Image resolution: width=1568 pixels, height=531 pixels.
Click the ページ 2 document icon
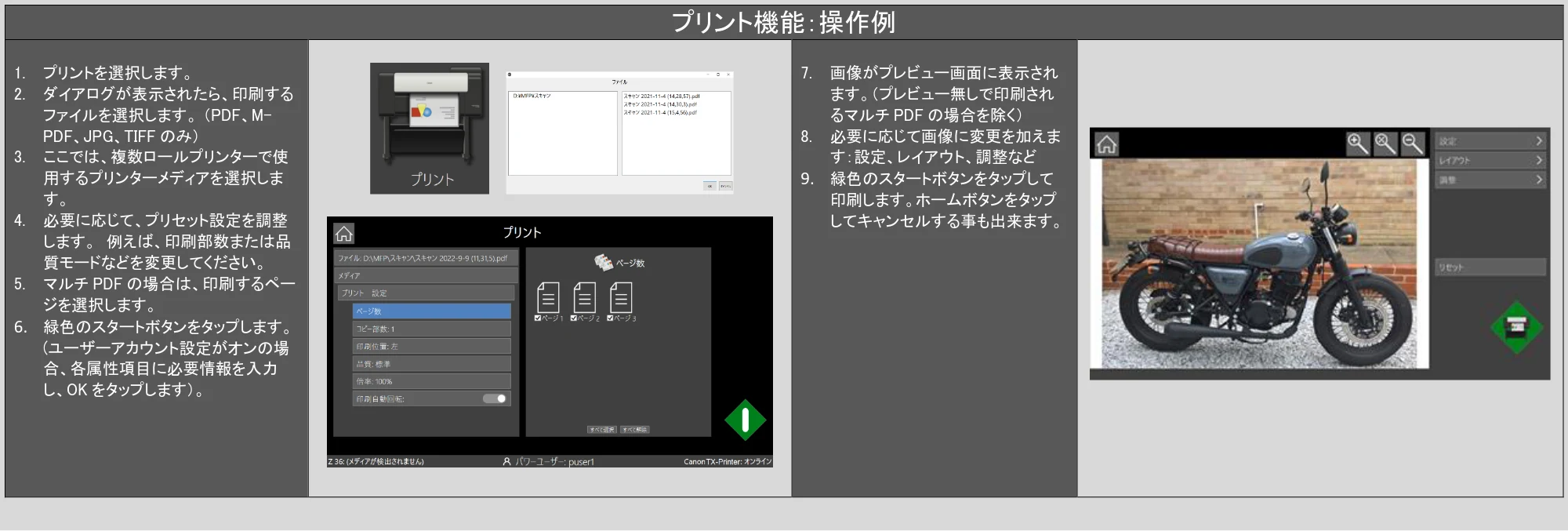click(585, 297)
